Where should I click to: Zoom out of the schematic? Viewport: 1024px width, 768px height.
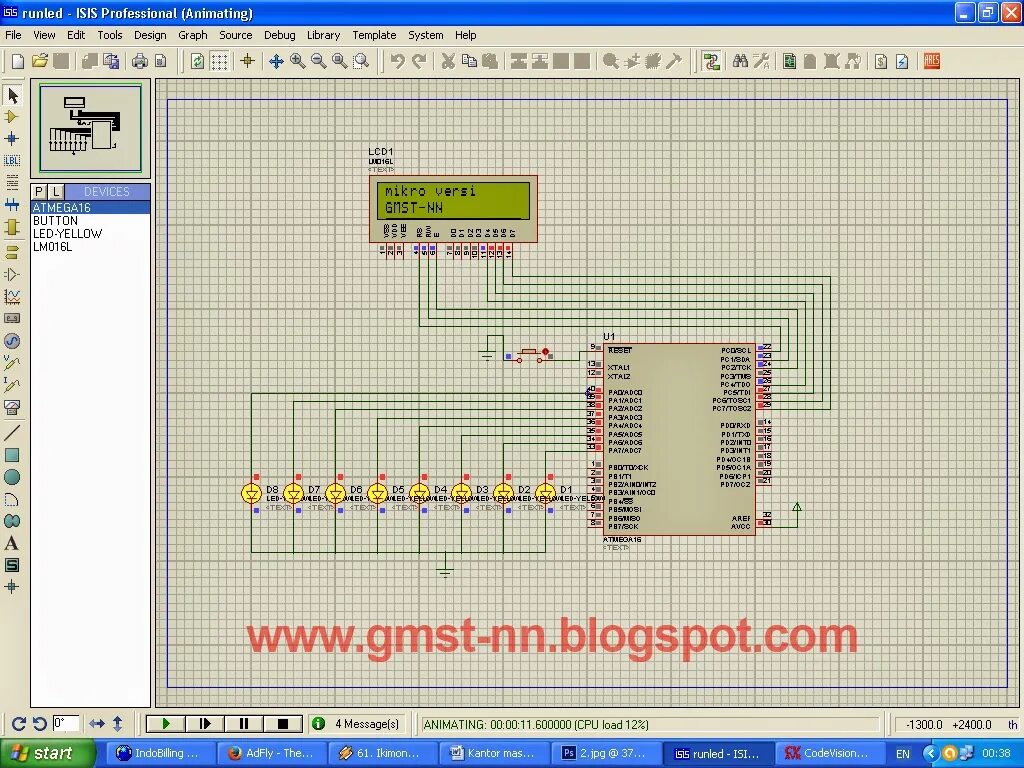319,61
